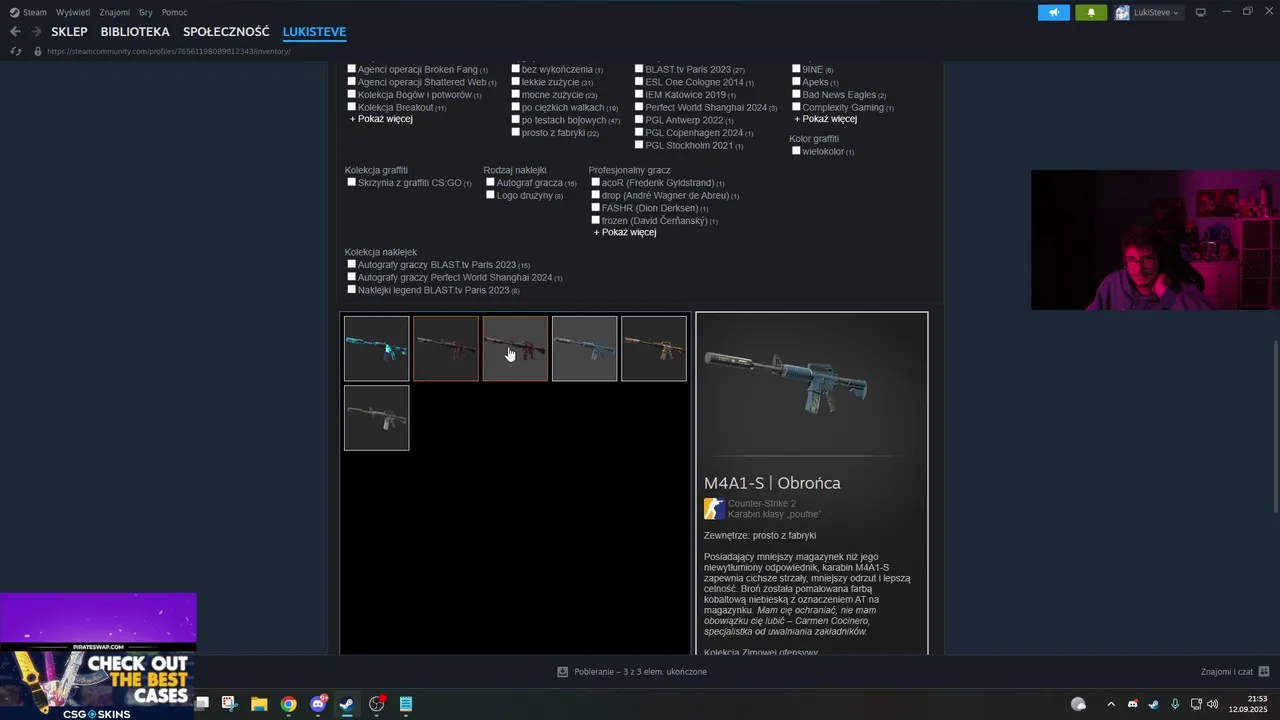The image size is (1280, 720).
Task: Check frozen (David Čerňanský) player filter
Action: 595,220
